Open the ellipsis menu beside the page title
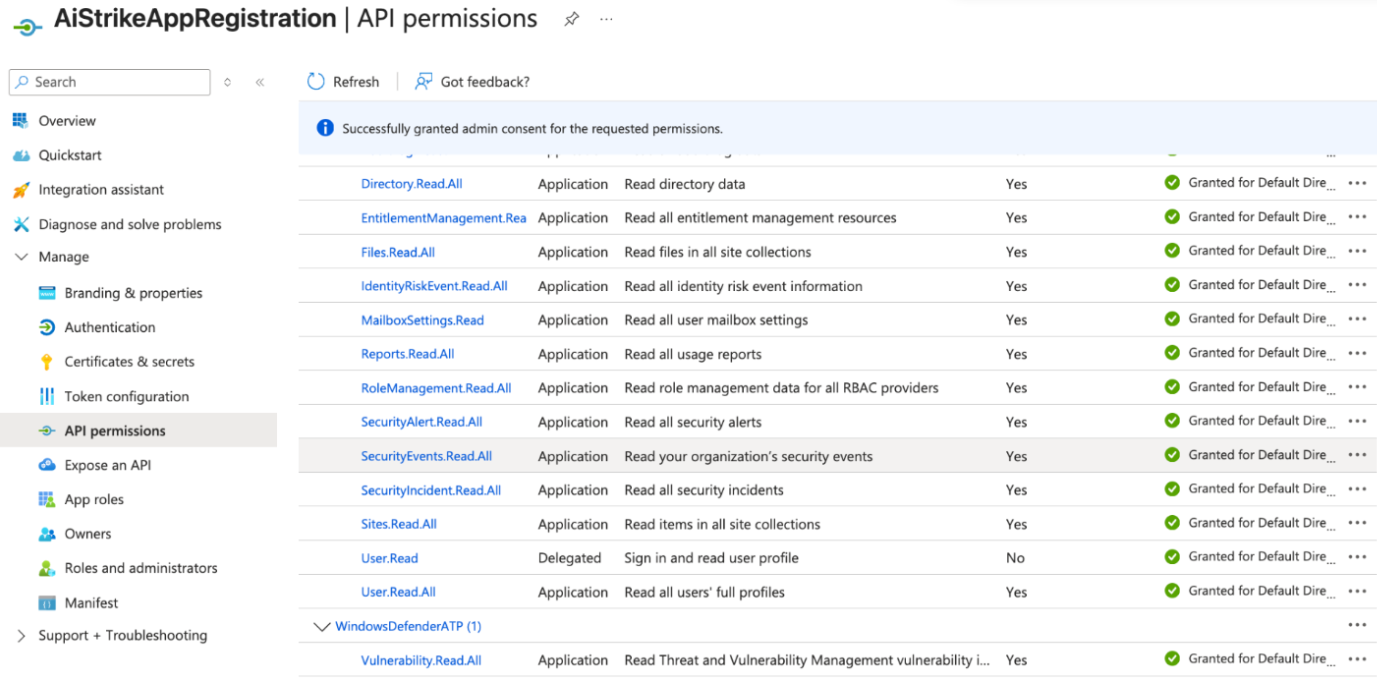The width and height of the screenshot is (1377, 679). pos(606,19)
